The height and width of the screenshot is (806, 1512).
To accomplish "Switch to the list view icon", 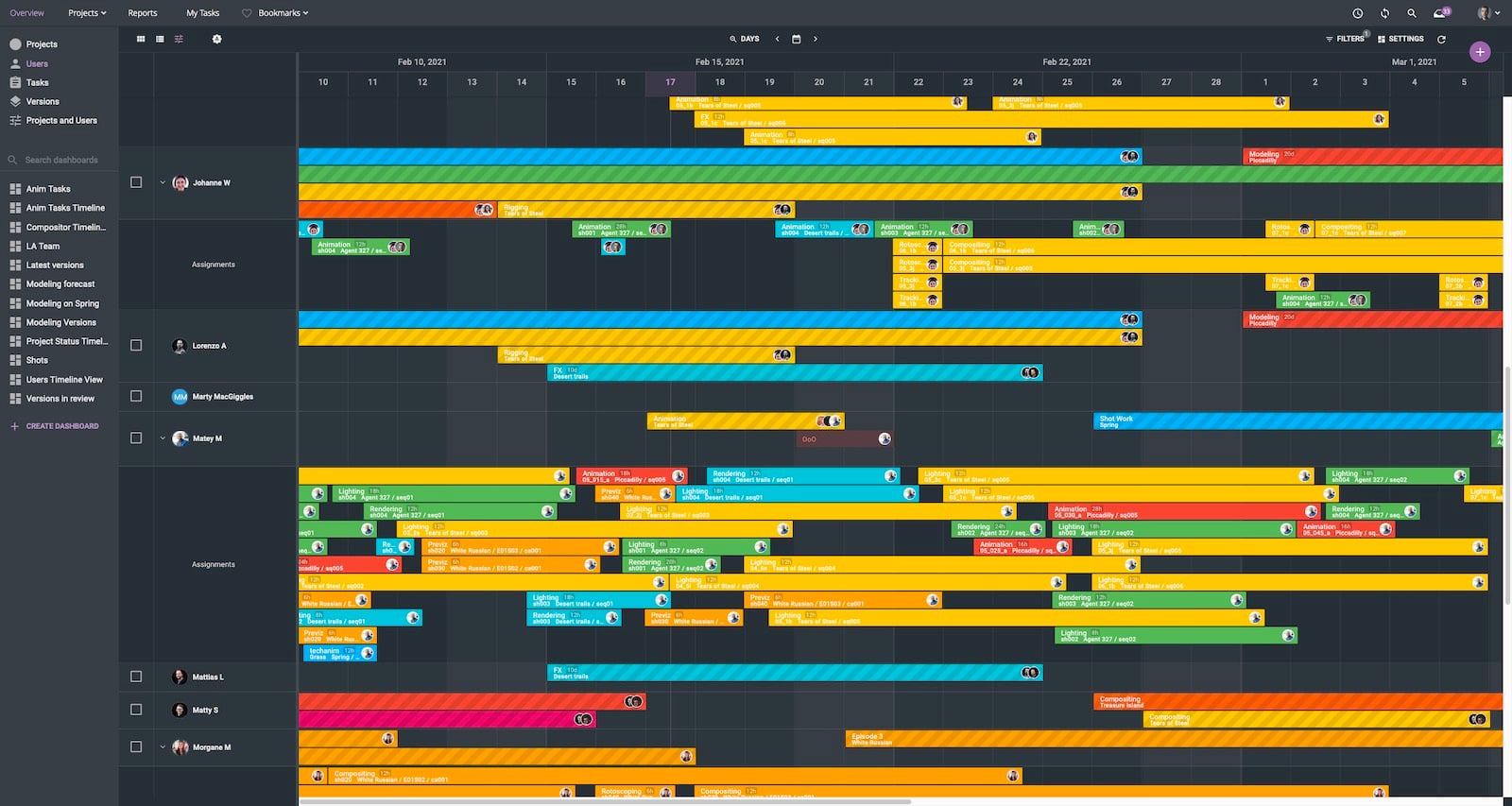I will coord(160,39).
